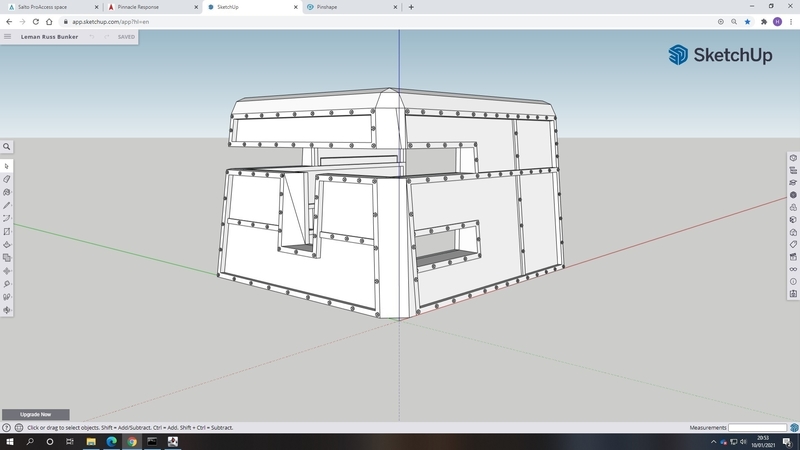Screen dimensions: 800x450
Task: Show hidden system tray icons
Action: (x=713, y=442)
